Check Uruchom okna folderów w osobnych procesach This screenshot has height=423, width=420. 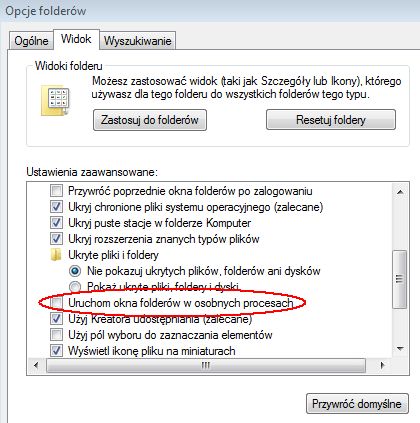[56, 303]
